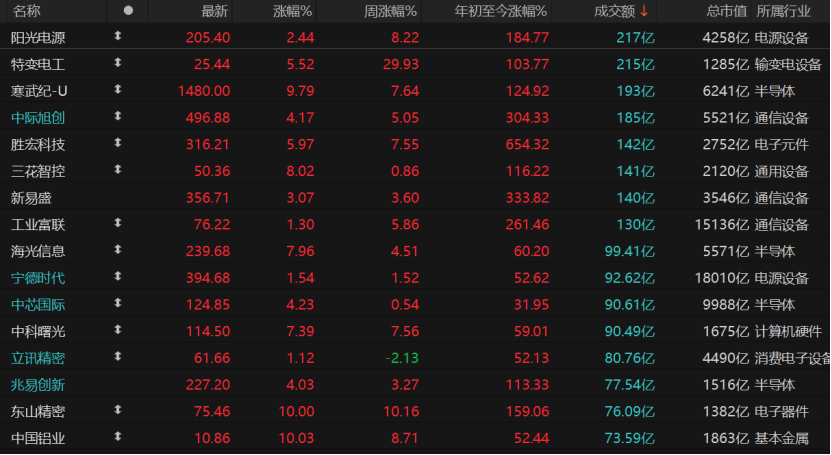Screen dimensions: 831x455
Task: Click the marker icon next to 特变电工
Action: (x=118, y=64)
